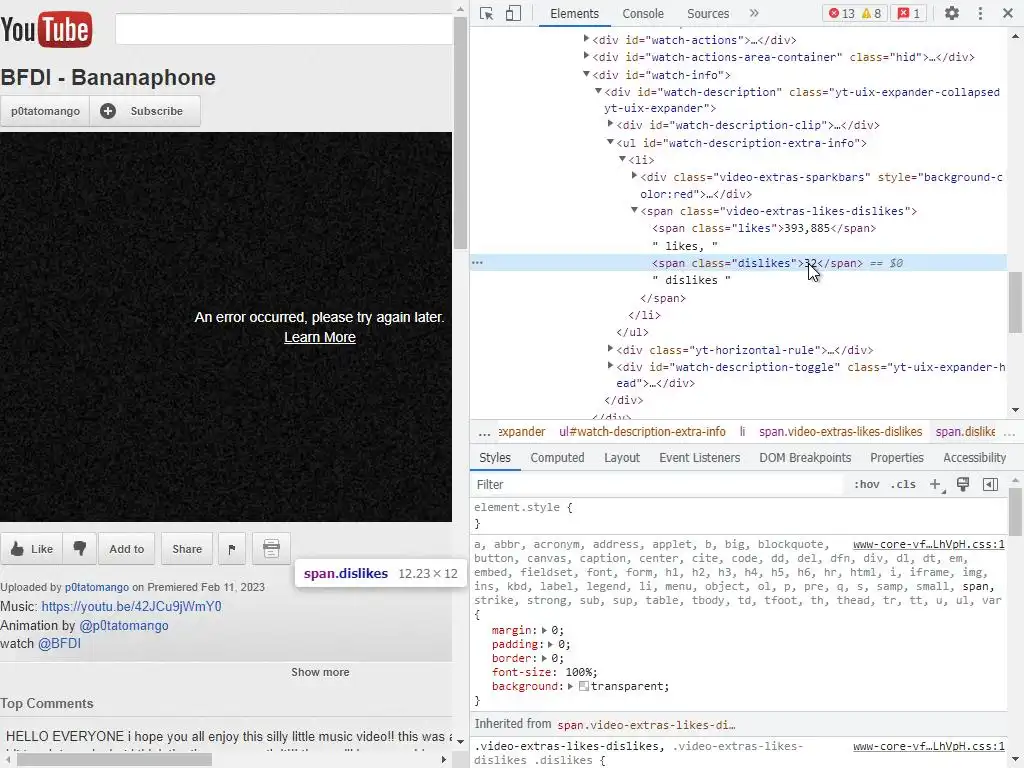This screenshot has width=1024, height=768.
Task: Click the 8 warnings counter
Action: point(872,13)
